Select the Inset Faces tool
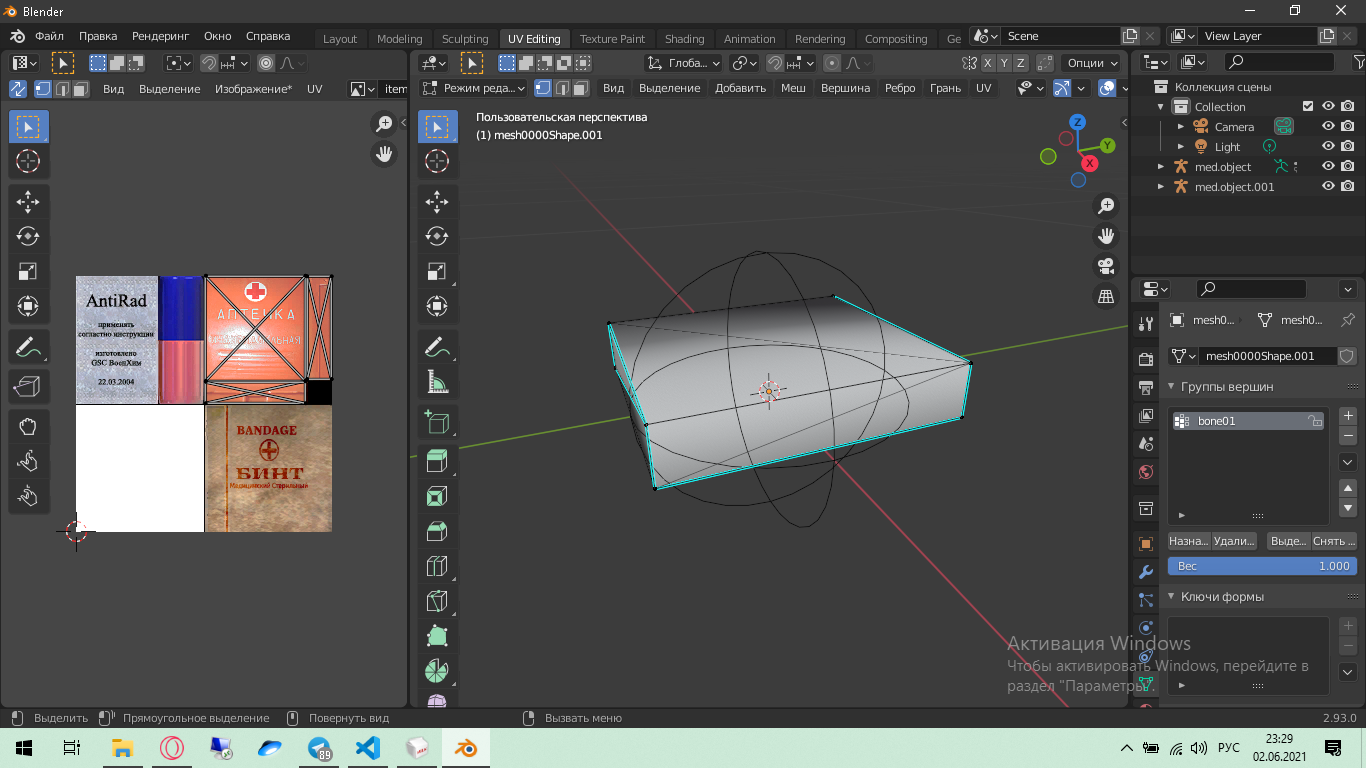1366x768 pixels. click(x=437, y=496)
